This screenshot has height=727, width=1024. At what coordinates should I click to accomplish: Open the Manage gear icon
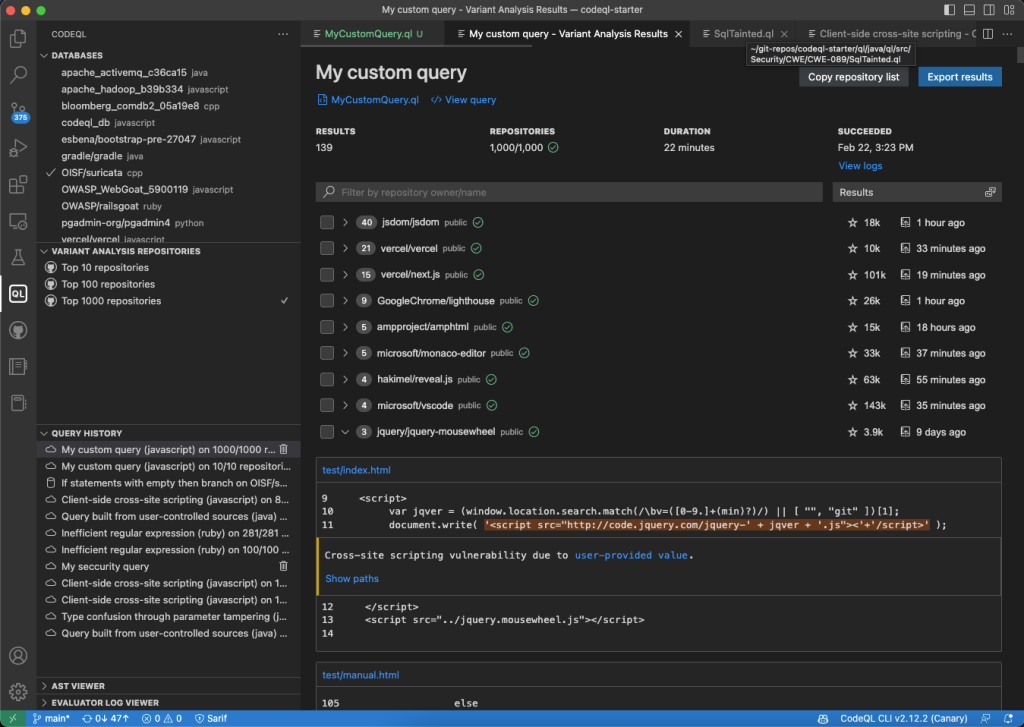(17, 692)
